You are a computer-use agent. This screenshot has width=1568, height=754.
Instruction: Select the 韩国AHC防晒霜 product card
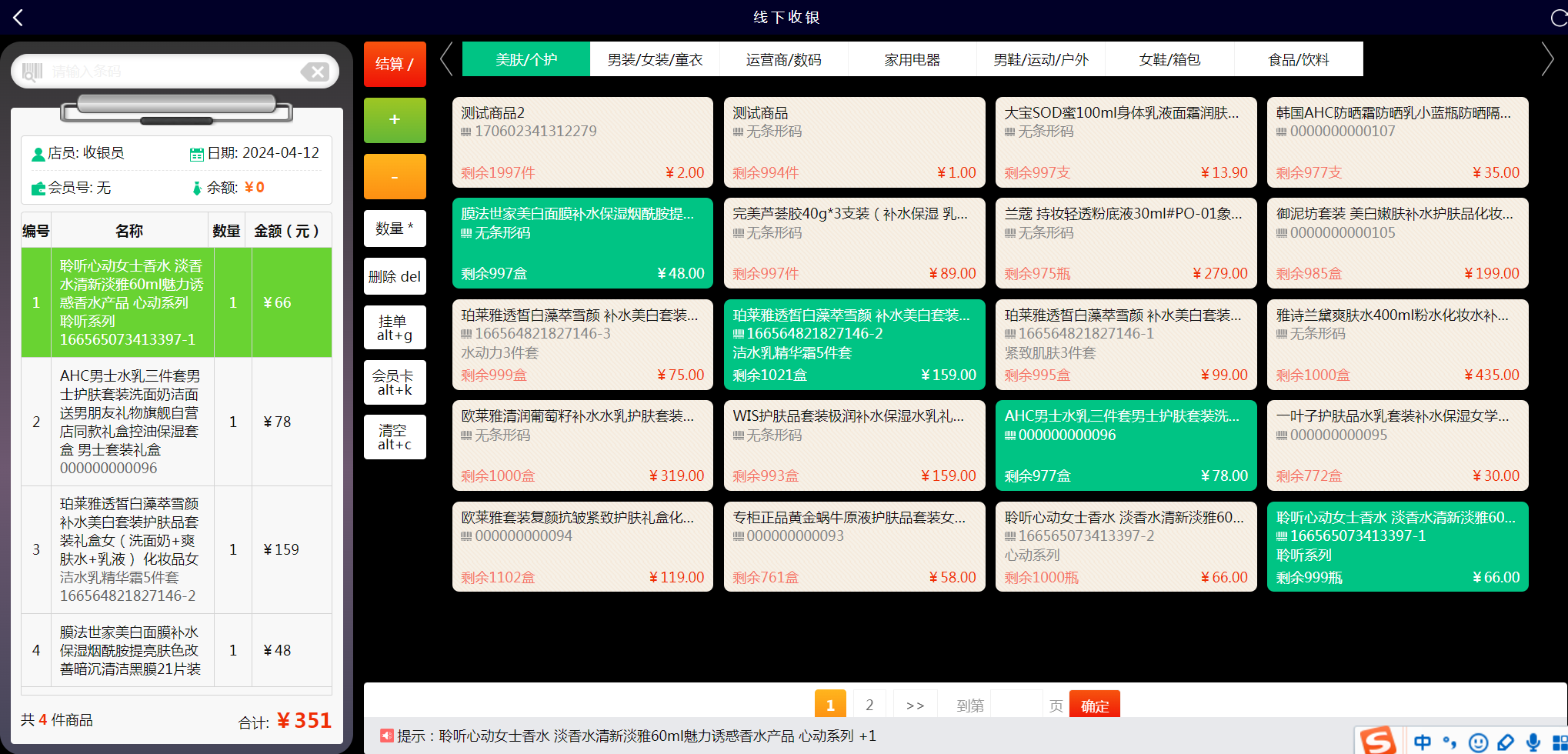point(1397,142)
